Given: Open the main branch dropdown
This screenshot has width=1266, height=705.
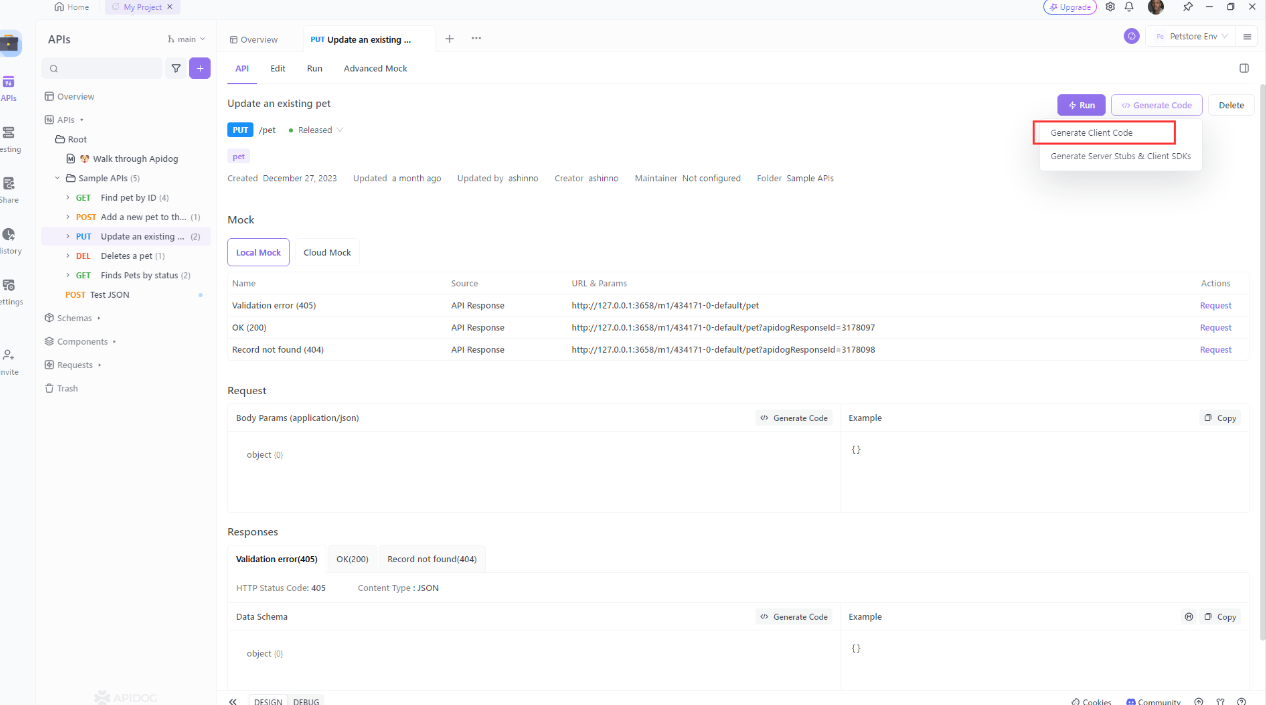Looking at the screenshot, I should click(x=187, y=39).
